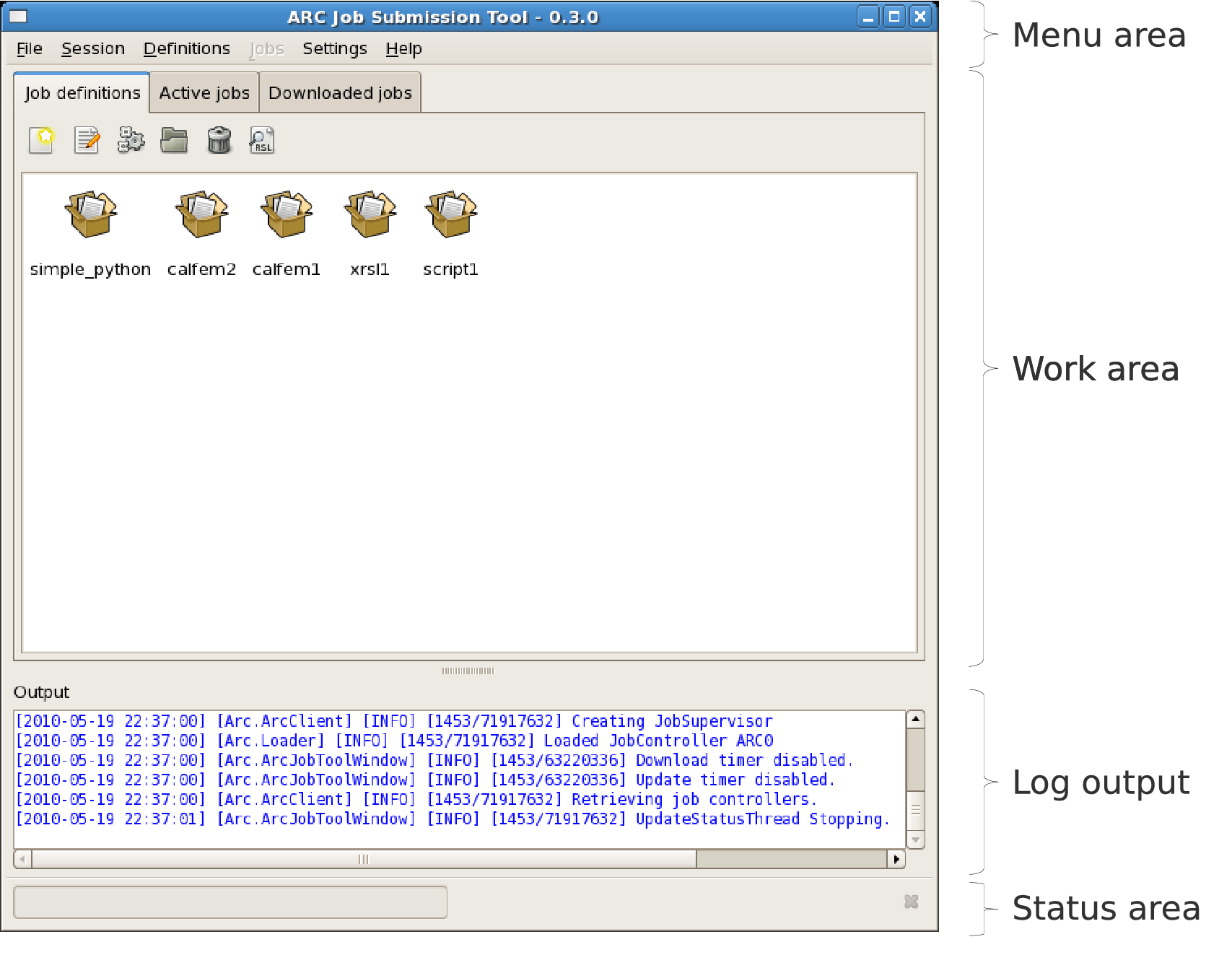This screenshot has width=1232, height=955.
Task: Click the 'Retrieving job controllers.' log line
Action: [x=416, y=799]
